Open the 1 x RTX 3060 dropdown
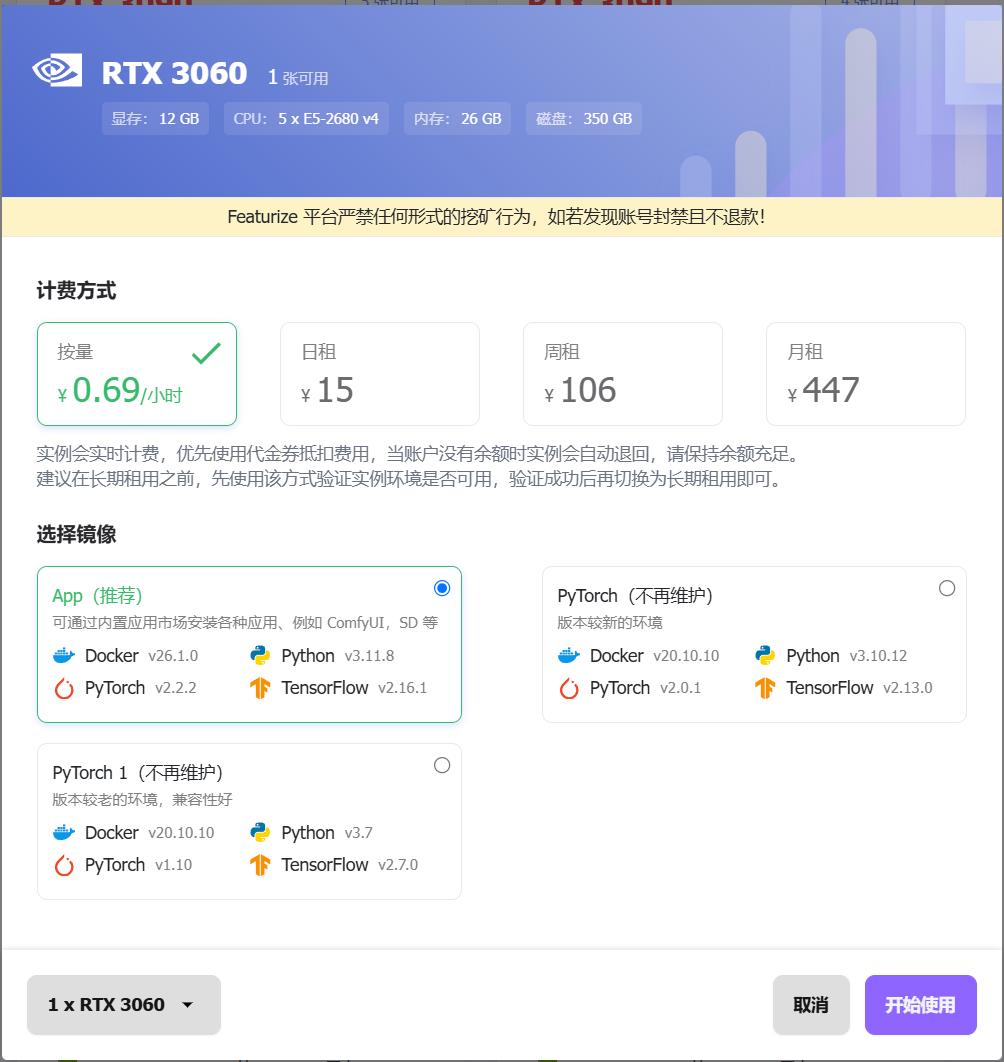The width and height of the screenshot is (1004, 1062). [124, 1005]
